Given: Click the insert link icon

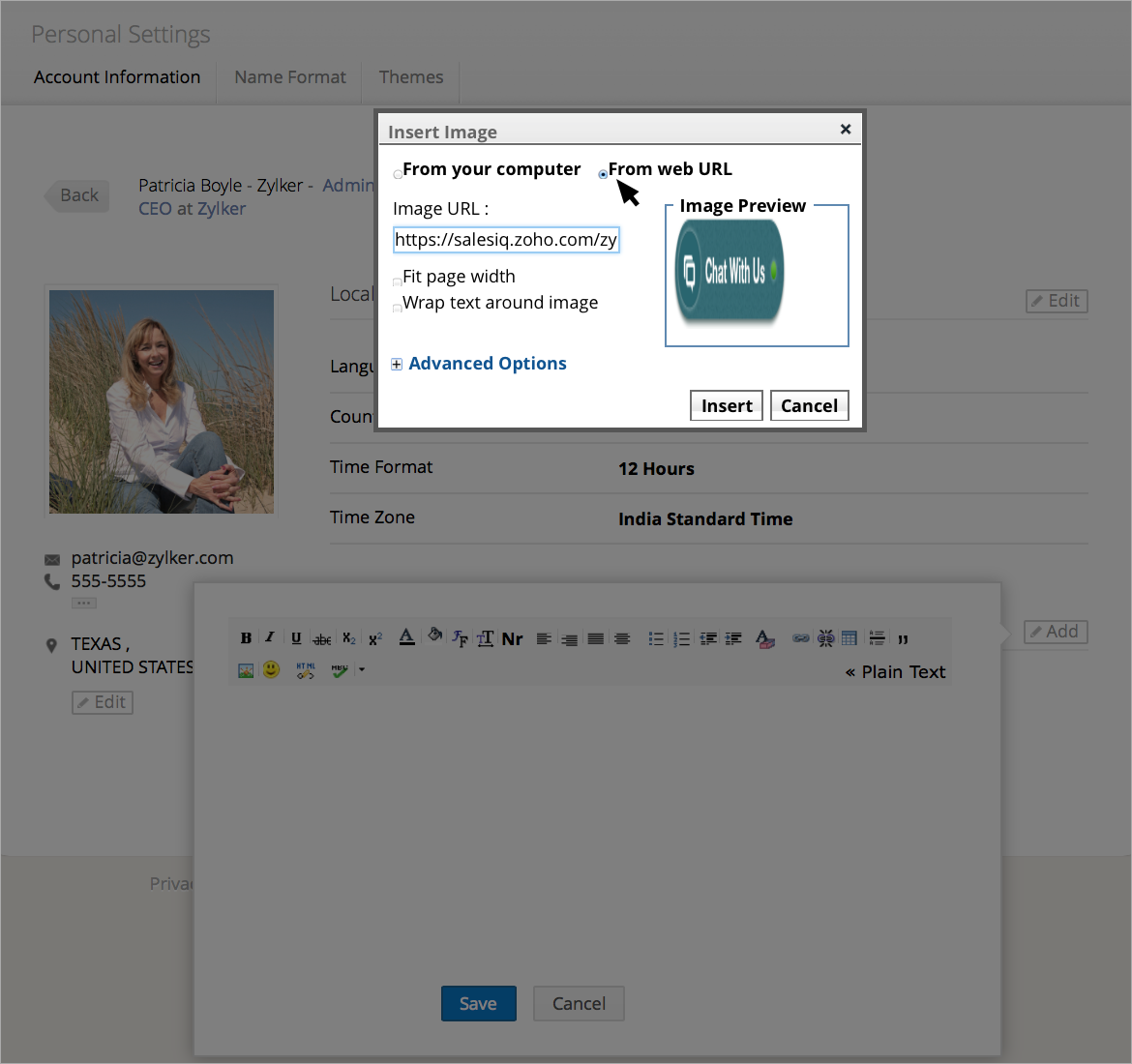Looking at the screenshot, I should click(800, 638).
